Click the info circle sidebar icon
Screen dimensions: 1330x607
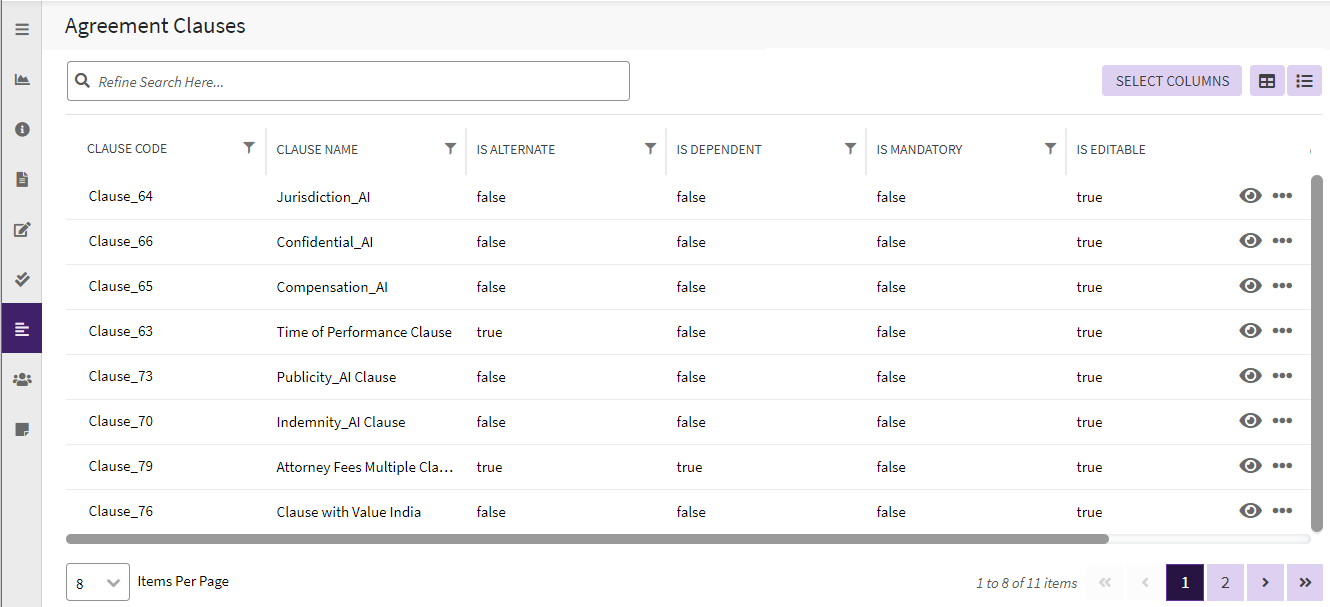pos(22,129)
